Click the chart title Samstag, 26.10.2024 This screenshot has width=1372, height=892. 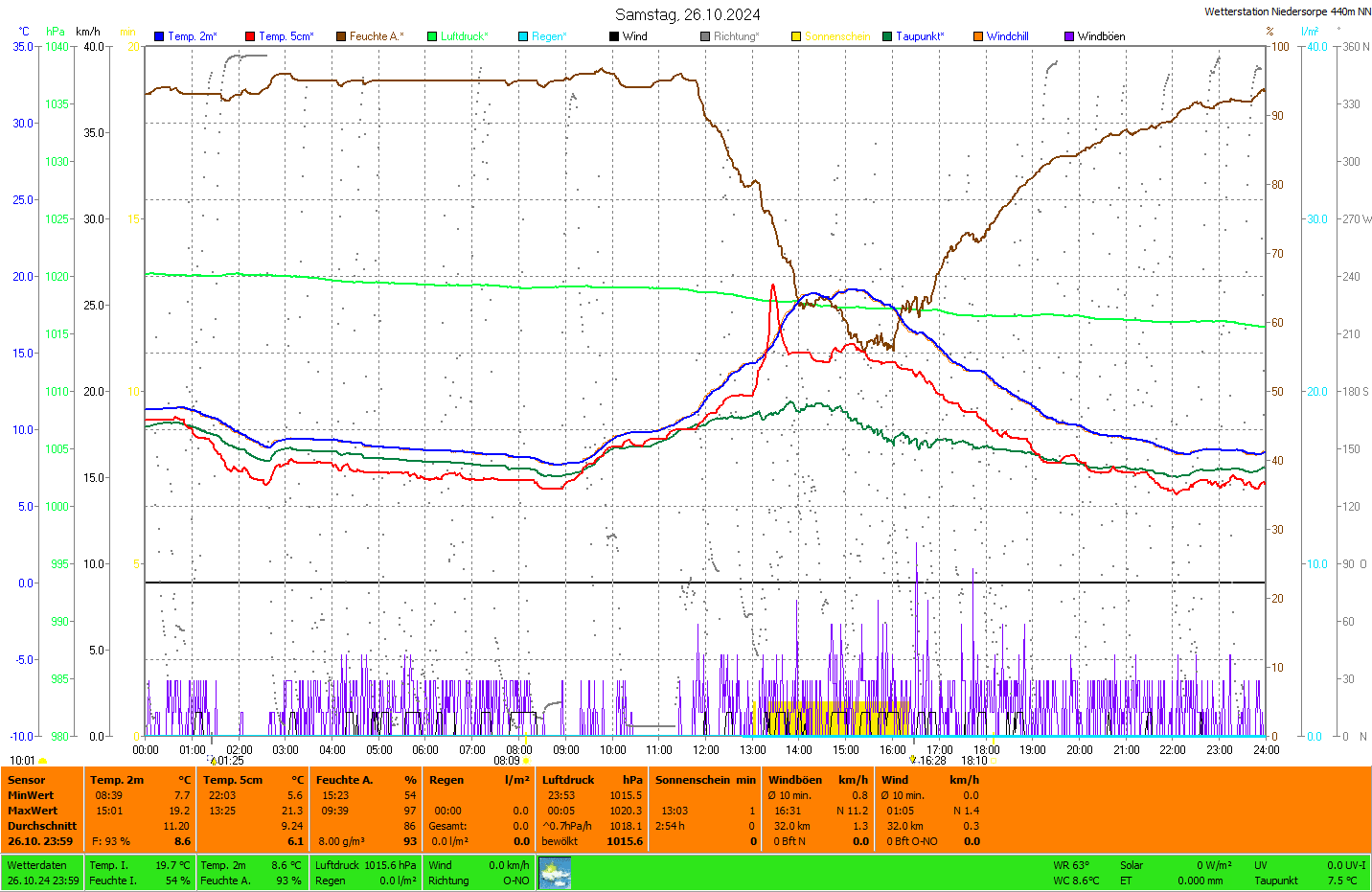coord(687,14)
